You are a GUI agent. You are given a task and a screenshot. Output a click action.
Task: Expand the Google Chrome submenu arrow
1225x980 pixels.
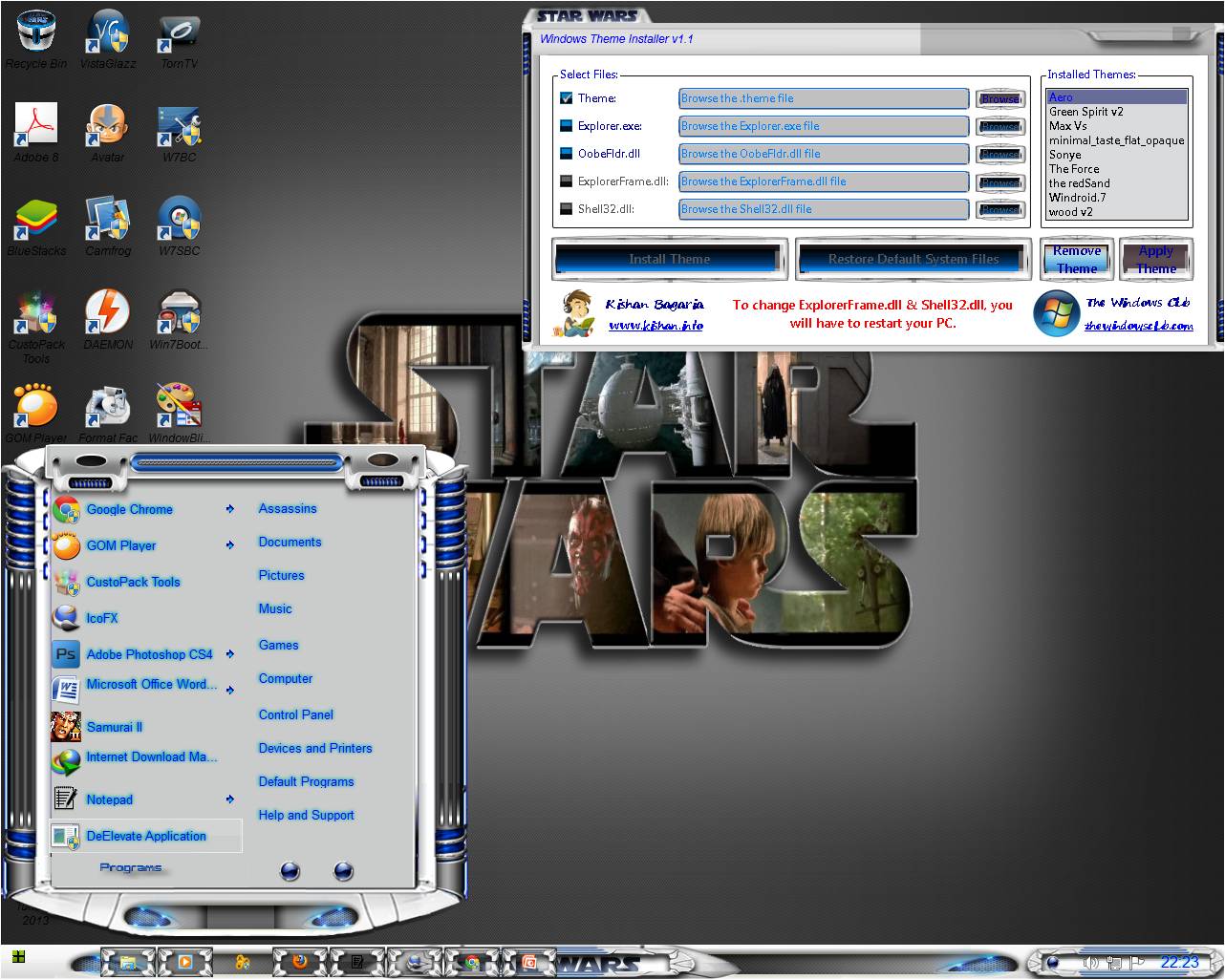pos(229,509)
